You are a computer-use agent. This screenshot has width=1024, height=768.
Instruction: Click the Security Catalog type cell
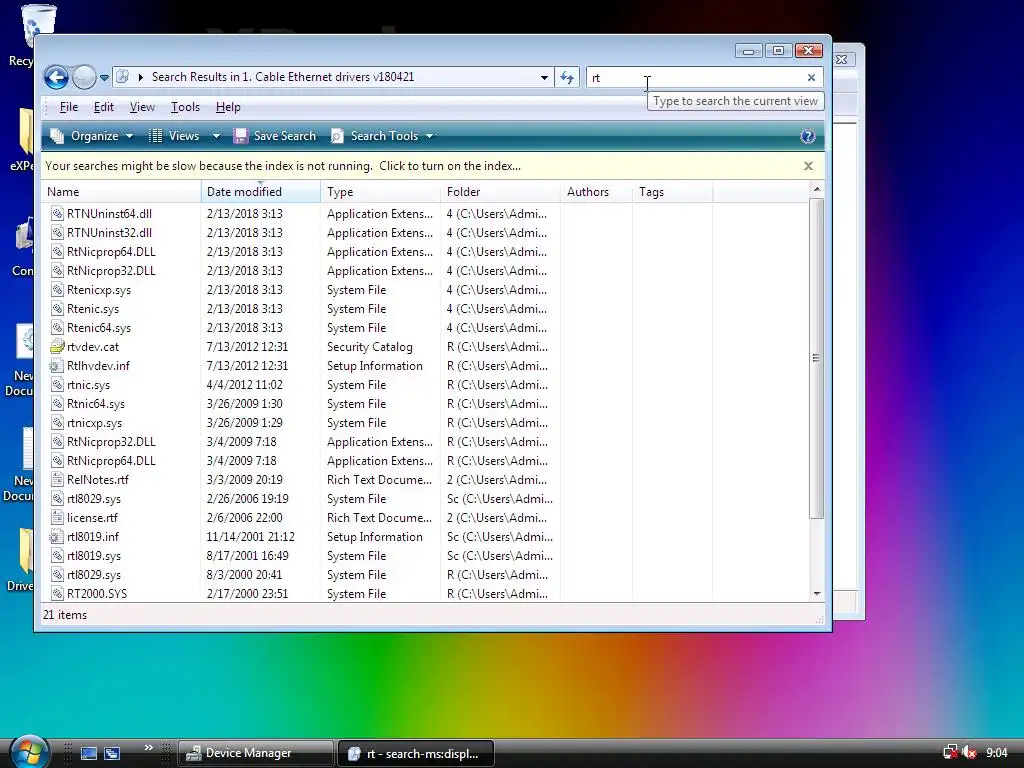click(x=370, y=347)
